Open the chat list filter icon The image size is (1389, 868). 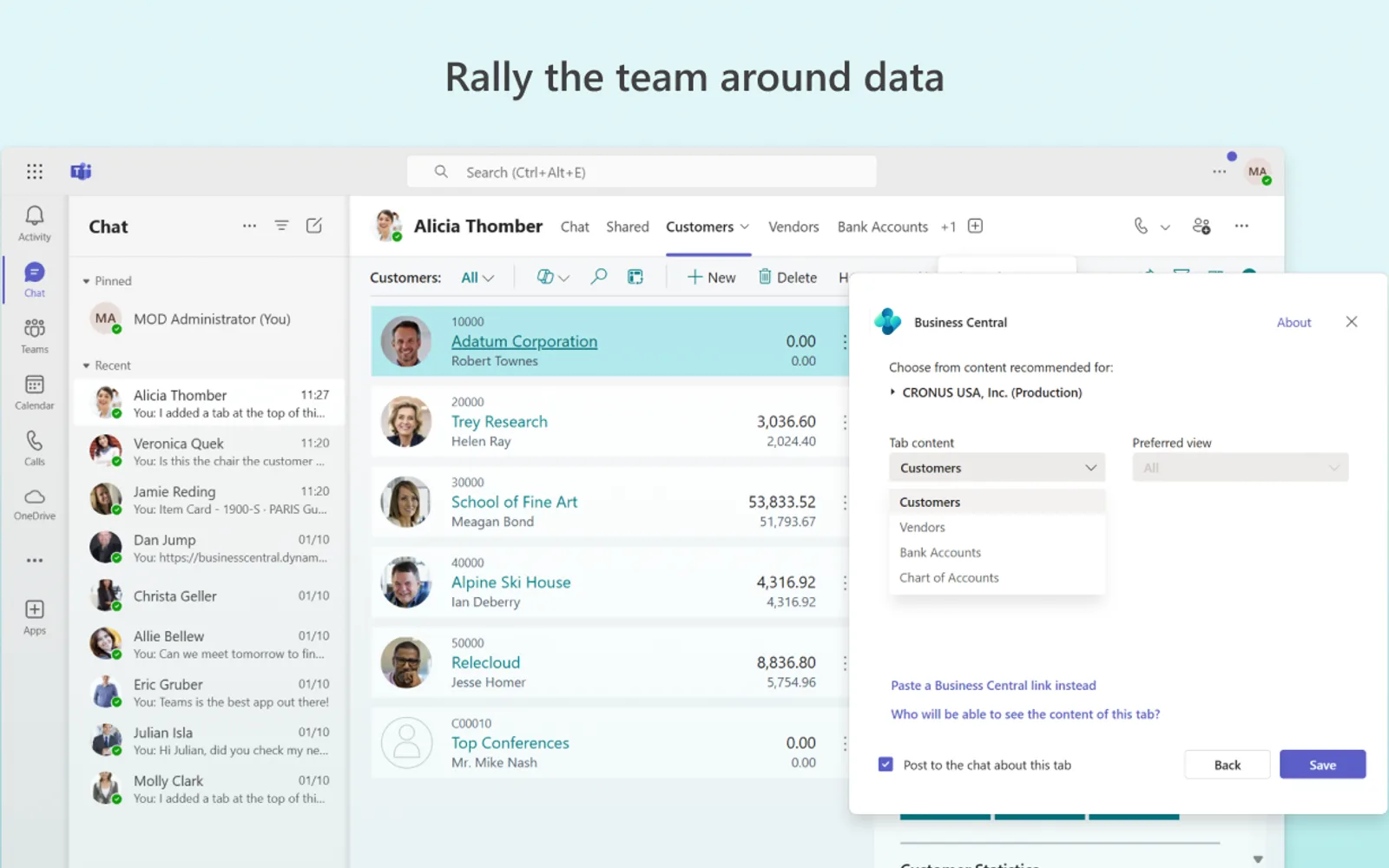tap(281, 226)
